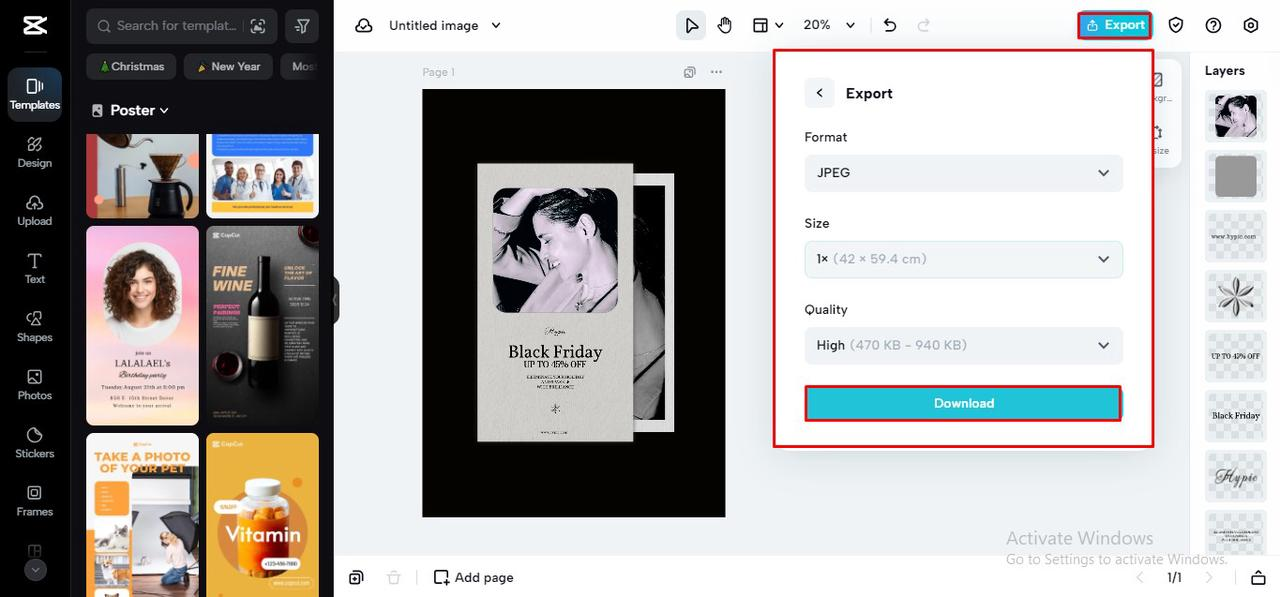Open the Quality High dropdown
This screenshot has height=597, width=1280.
[x=964, y=345]
